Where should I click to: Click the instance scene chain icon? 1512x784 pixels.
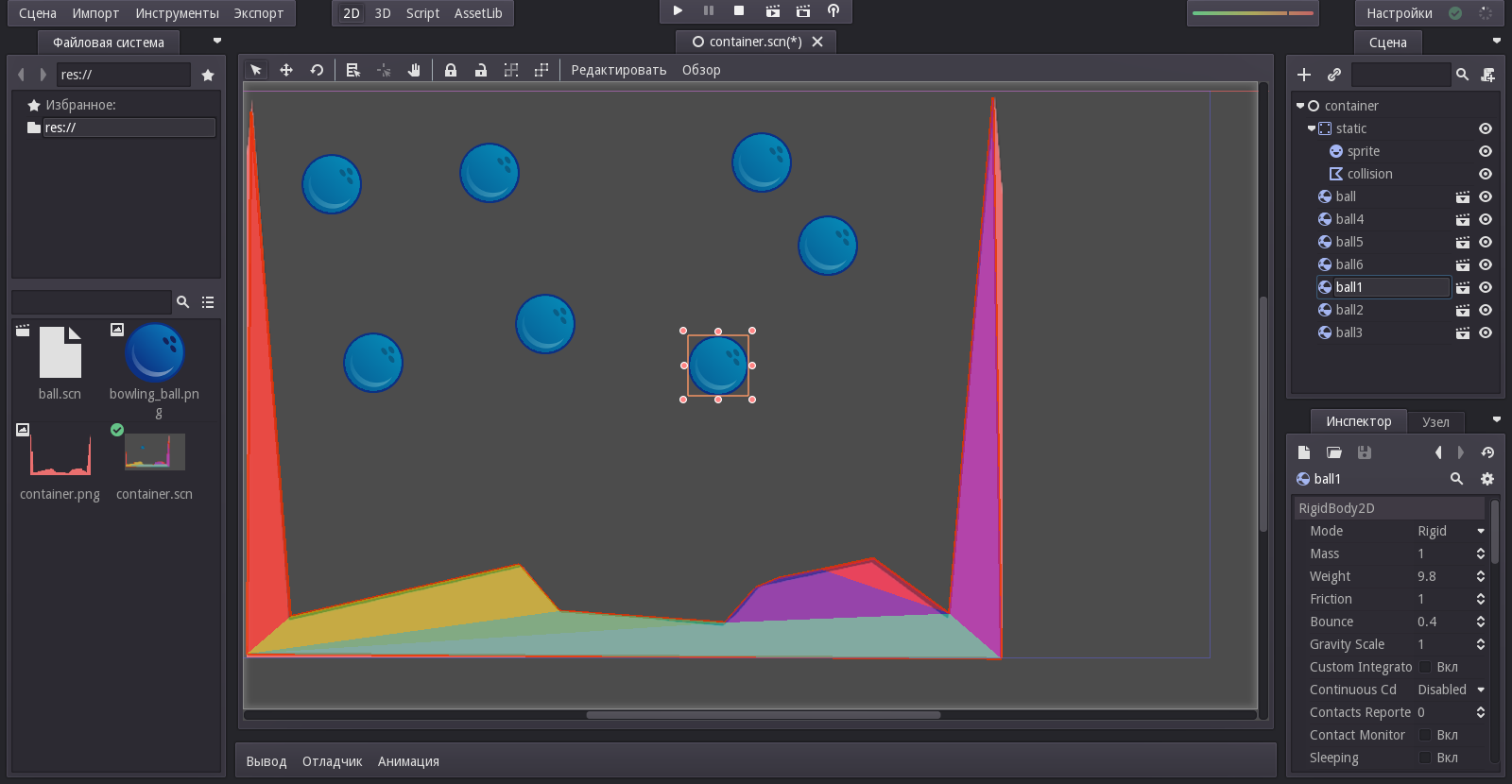(1334, 75)
